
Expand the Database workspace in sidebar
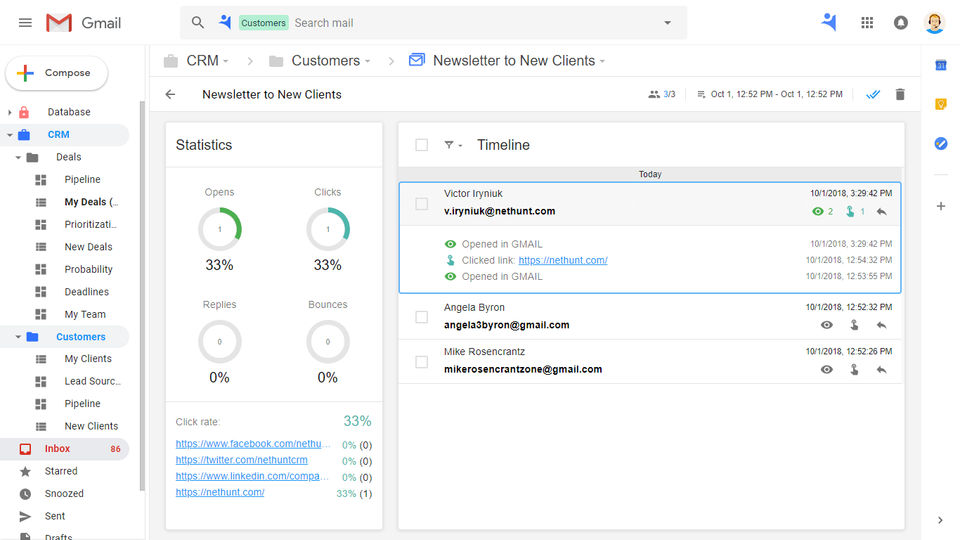pos(9,112)
